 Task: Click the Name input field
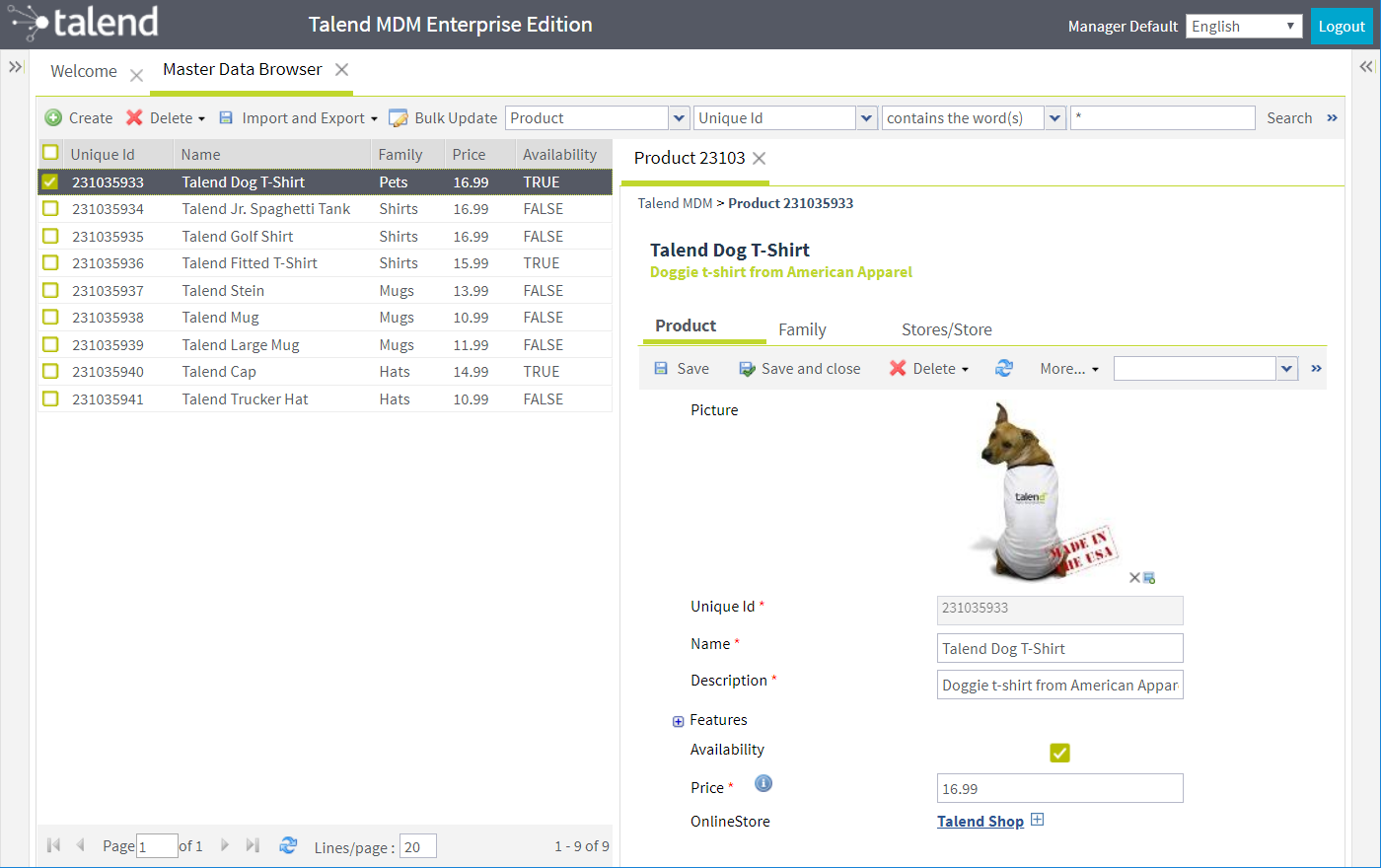[x=1059, y=648]
